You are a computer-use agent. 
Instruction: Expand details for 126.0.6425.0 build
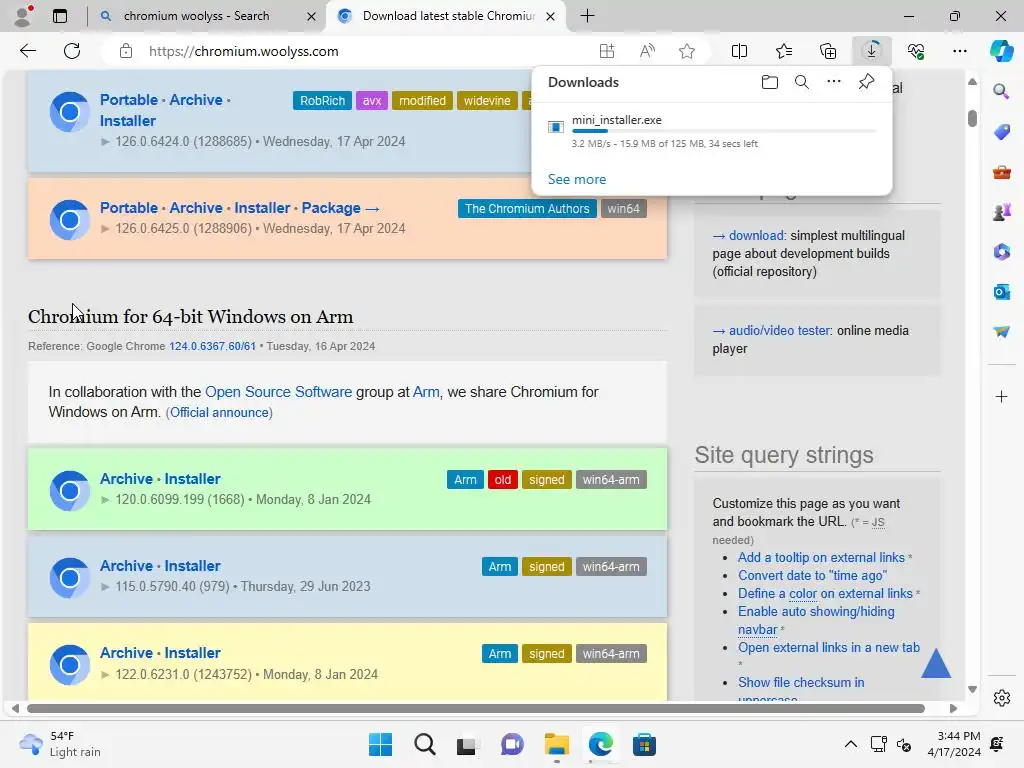tap(105, 229)
